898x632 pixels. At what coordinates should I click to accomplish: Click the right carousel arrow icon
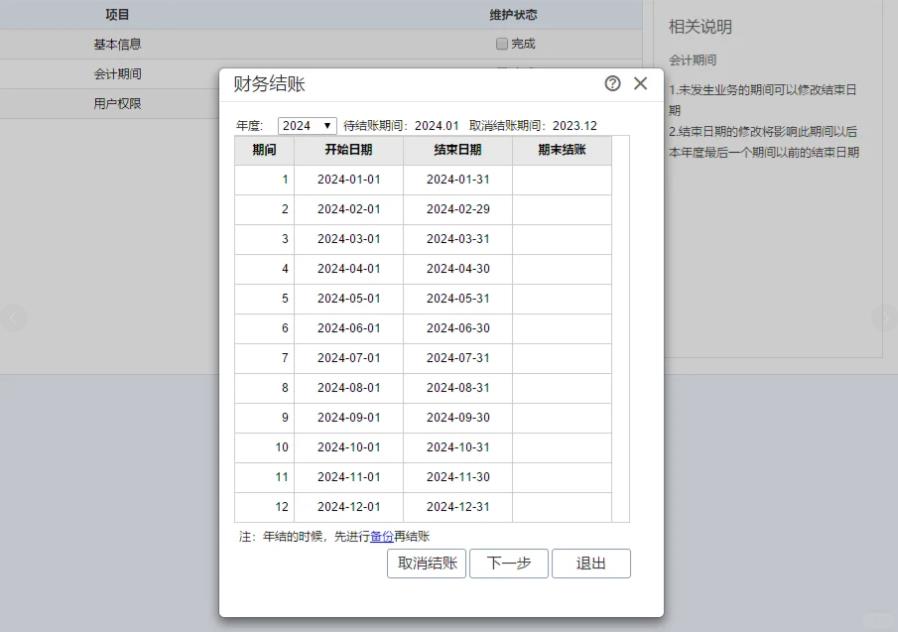[884, 318]
